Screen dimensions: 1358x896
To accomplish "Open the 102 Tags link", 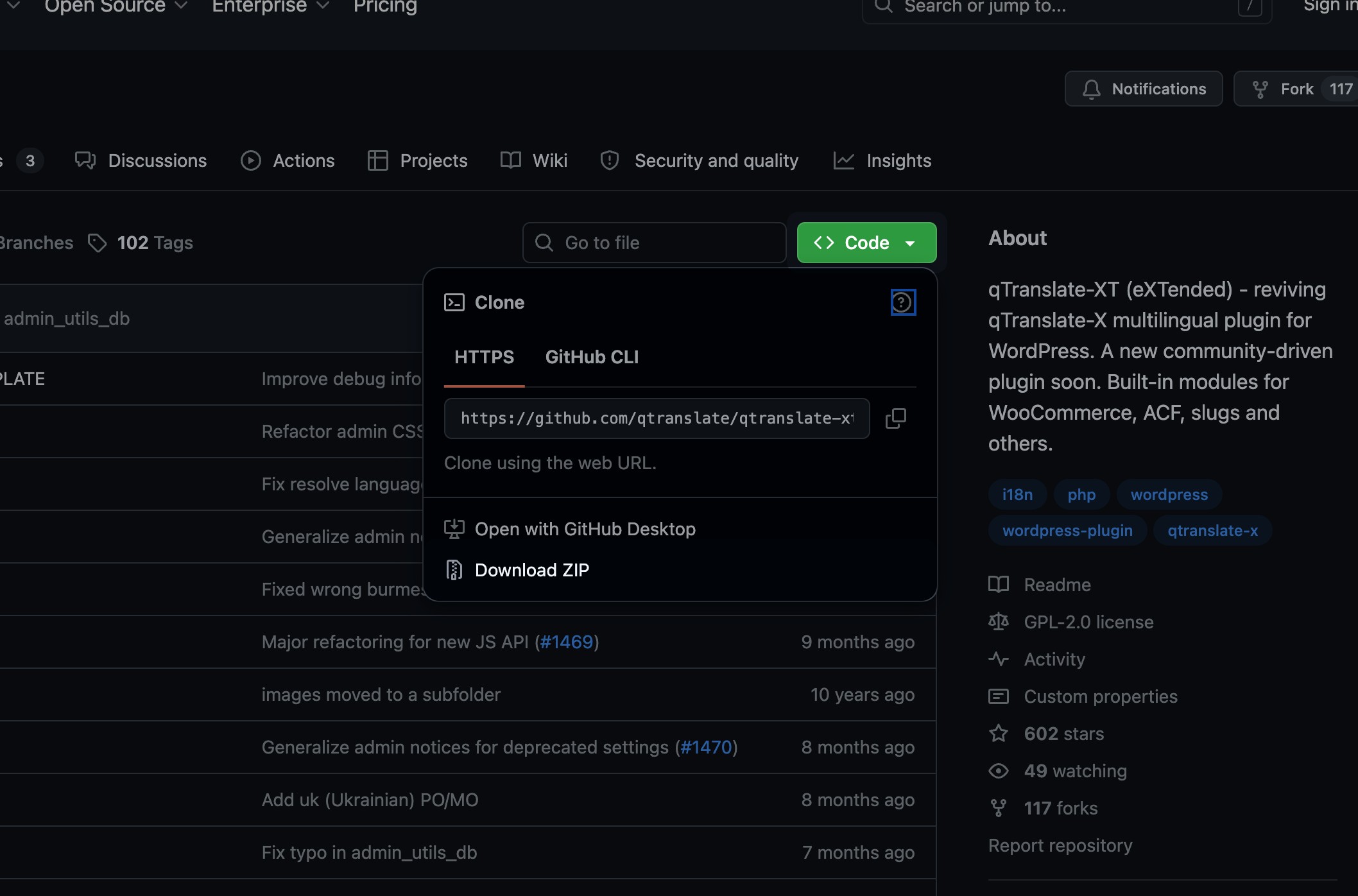I will click(141, 243).
